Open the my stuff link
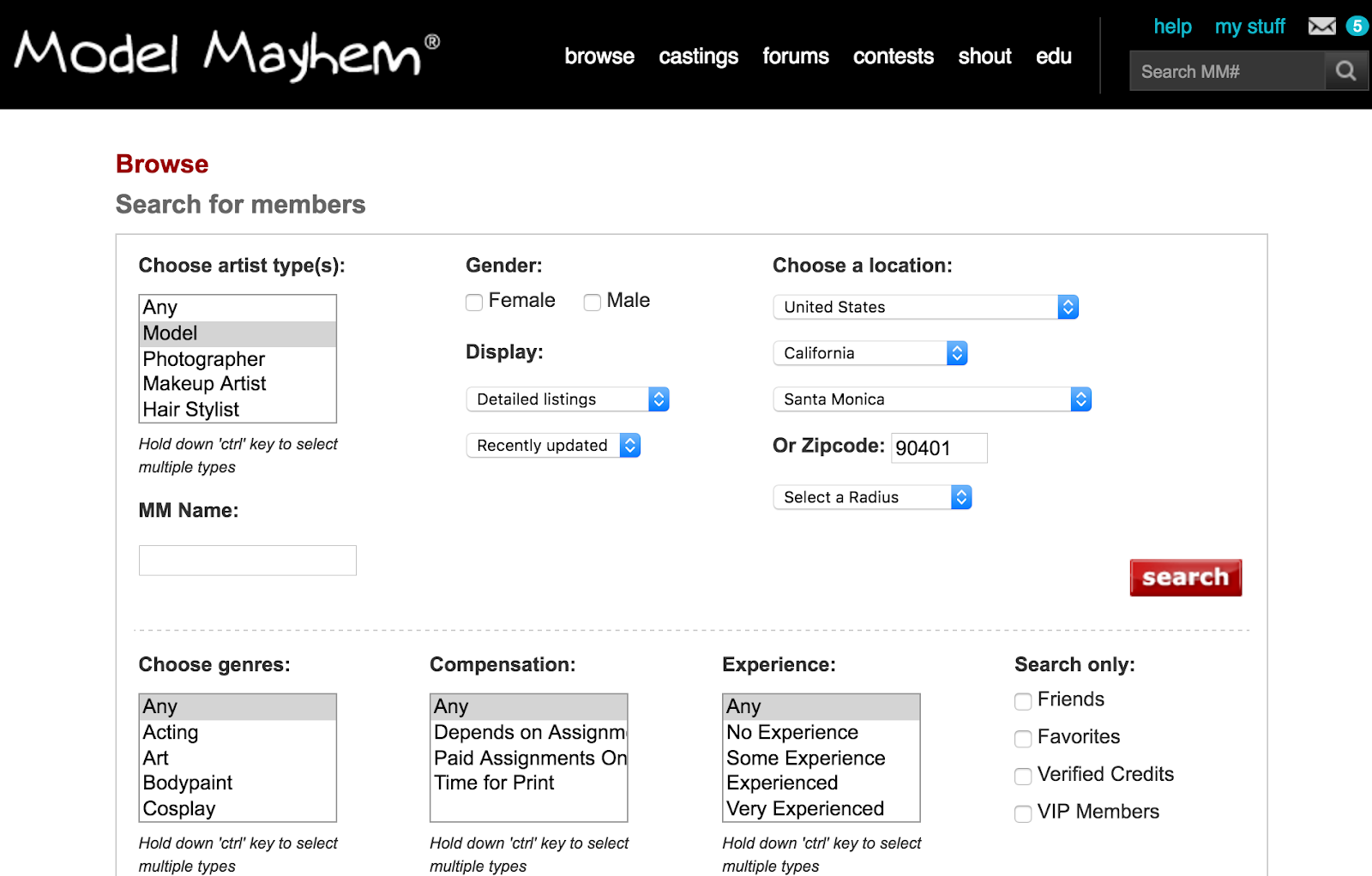 pyautogui.click(x=1250, y=27)
